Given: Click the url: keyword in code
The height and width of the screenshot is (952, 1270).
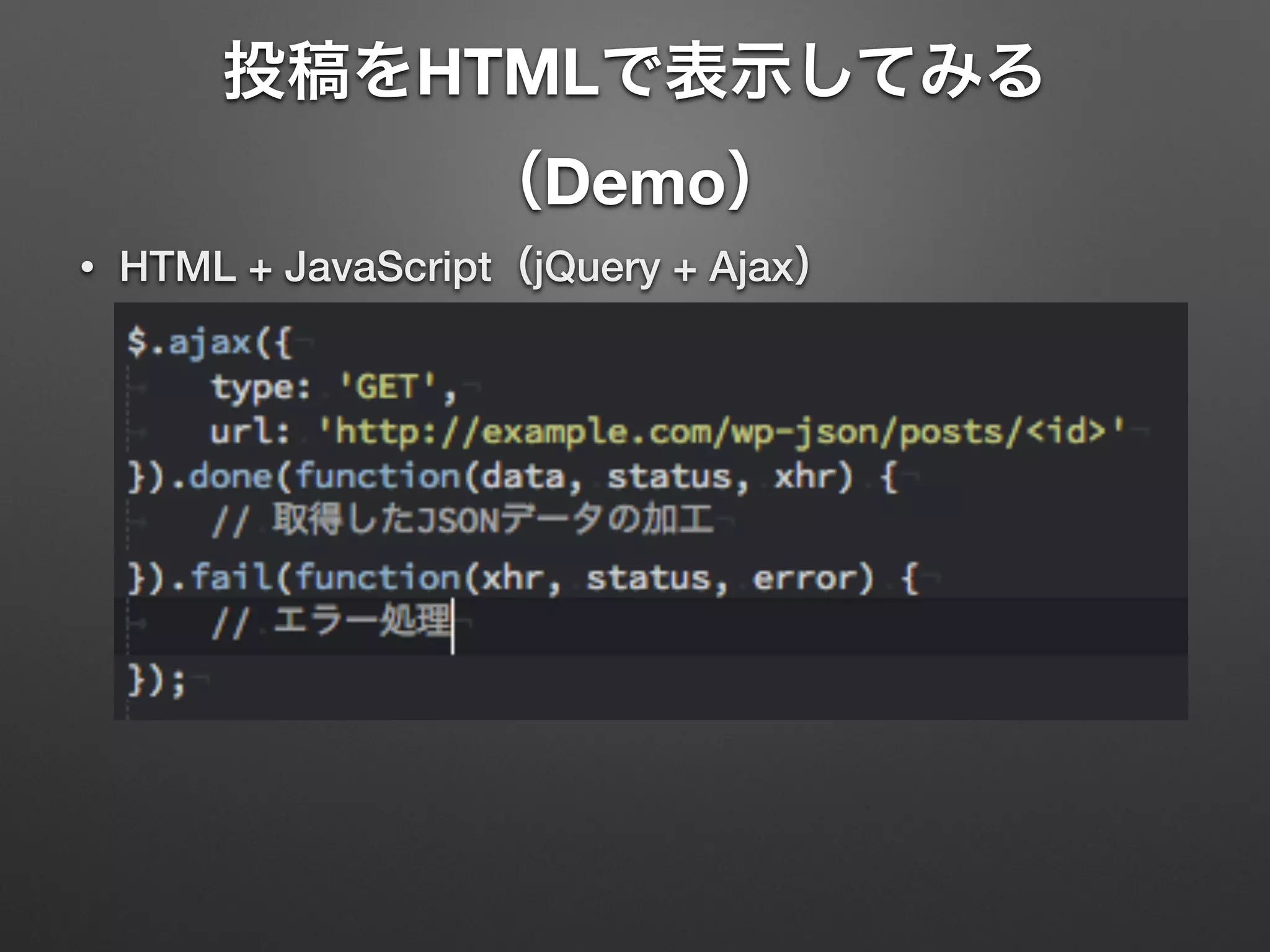Looking at the screenshot, I should click(250, 432).
